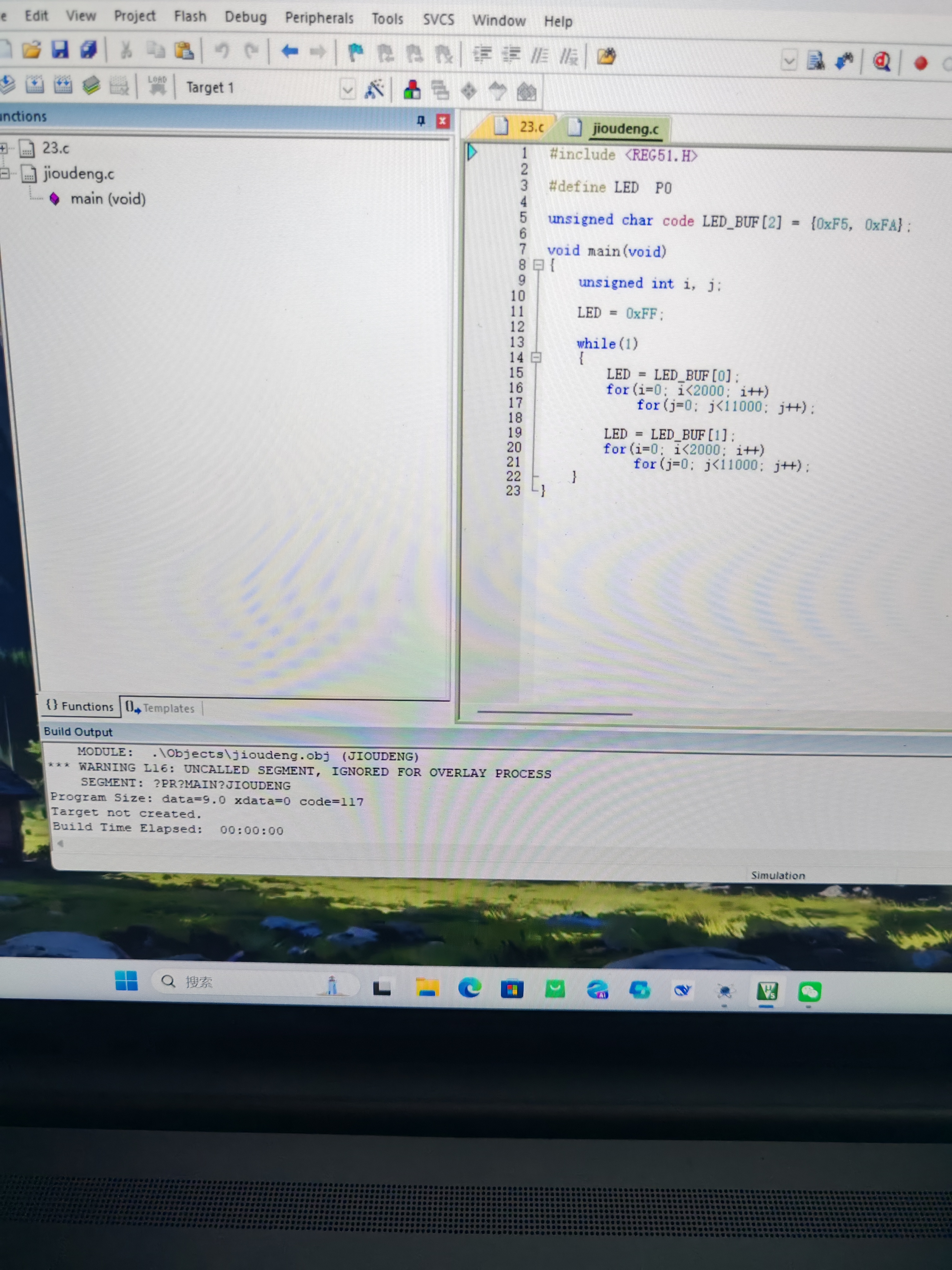This screenshot has height=1270, width=952.
Task: Collapse the main function fold marker
Action: (x=538, y=265)
